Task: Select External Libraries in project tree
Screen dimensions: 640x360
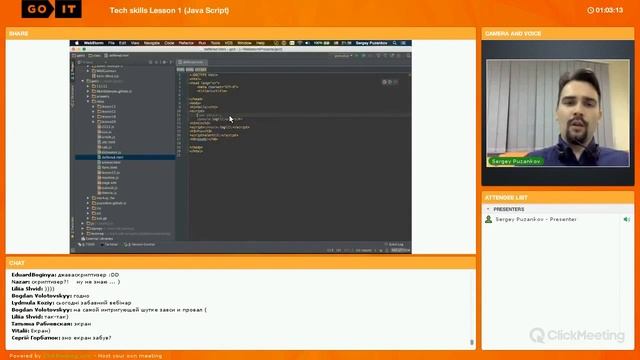Action: pyautogui.click(x=97, y=238)
